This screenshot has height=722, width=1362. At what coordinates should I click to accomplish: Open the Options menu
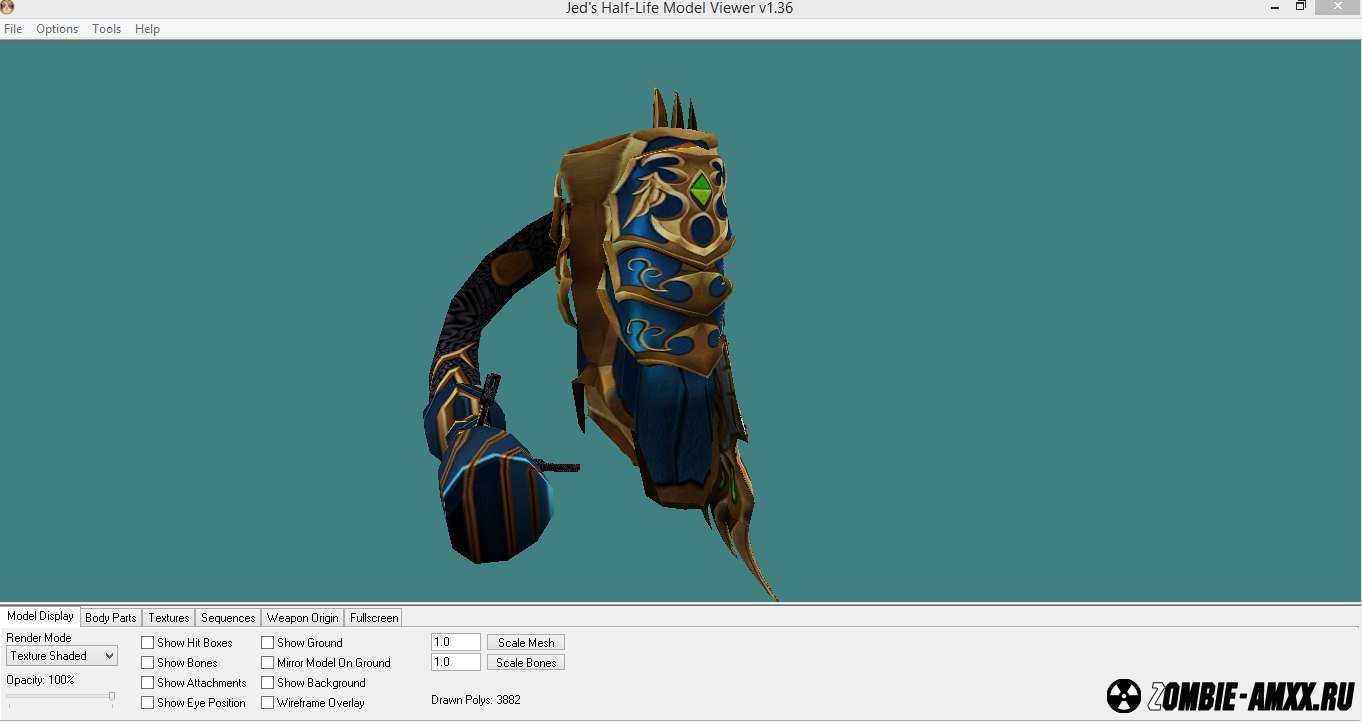click(57, 29)
